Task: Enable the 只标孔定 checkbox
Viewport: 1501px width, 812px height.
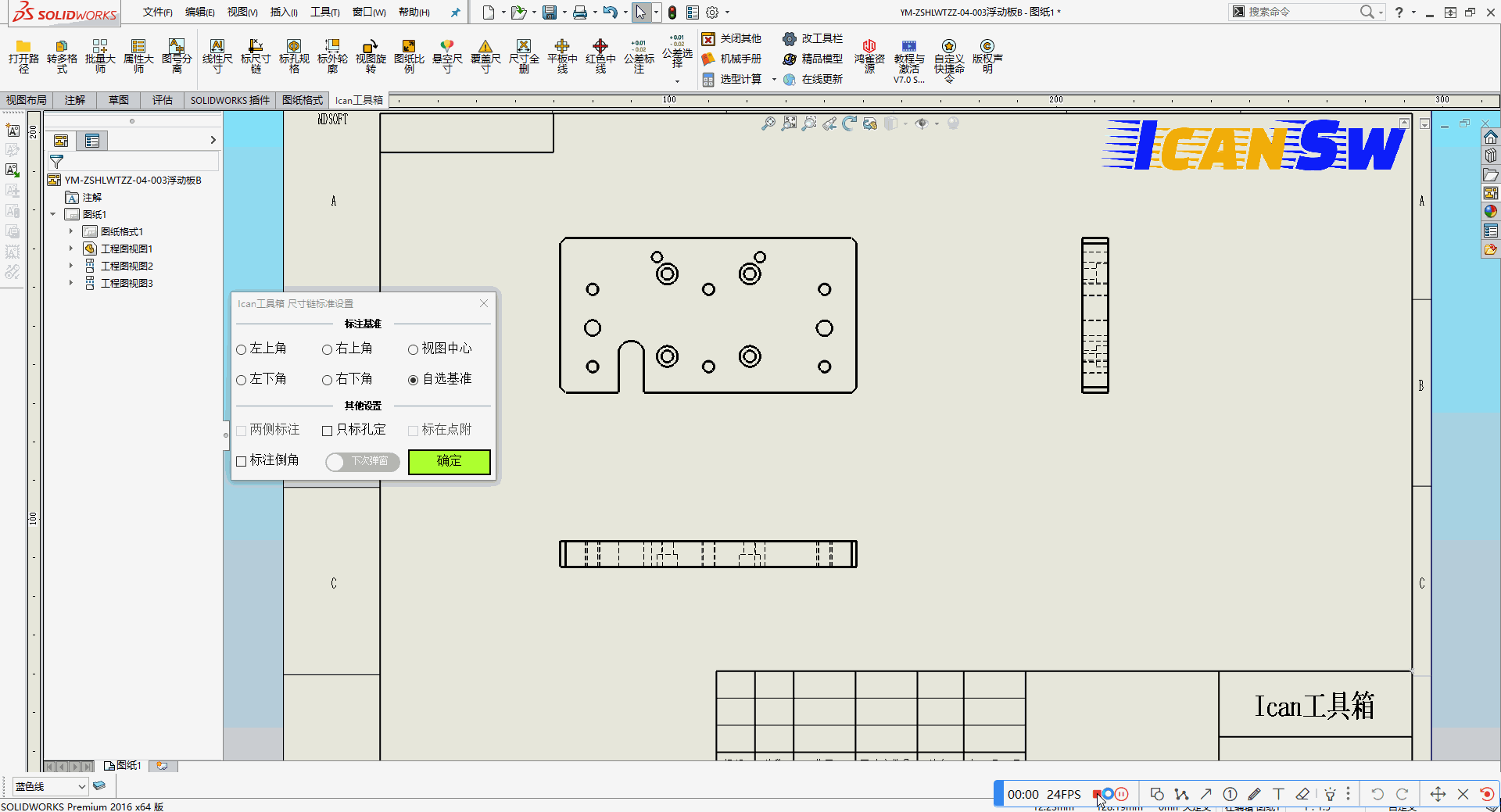Action: coord(328,431)
